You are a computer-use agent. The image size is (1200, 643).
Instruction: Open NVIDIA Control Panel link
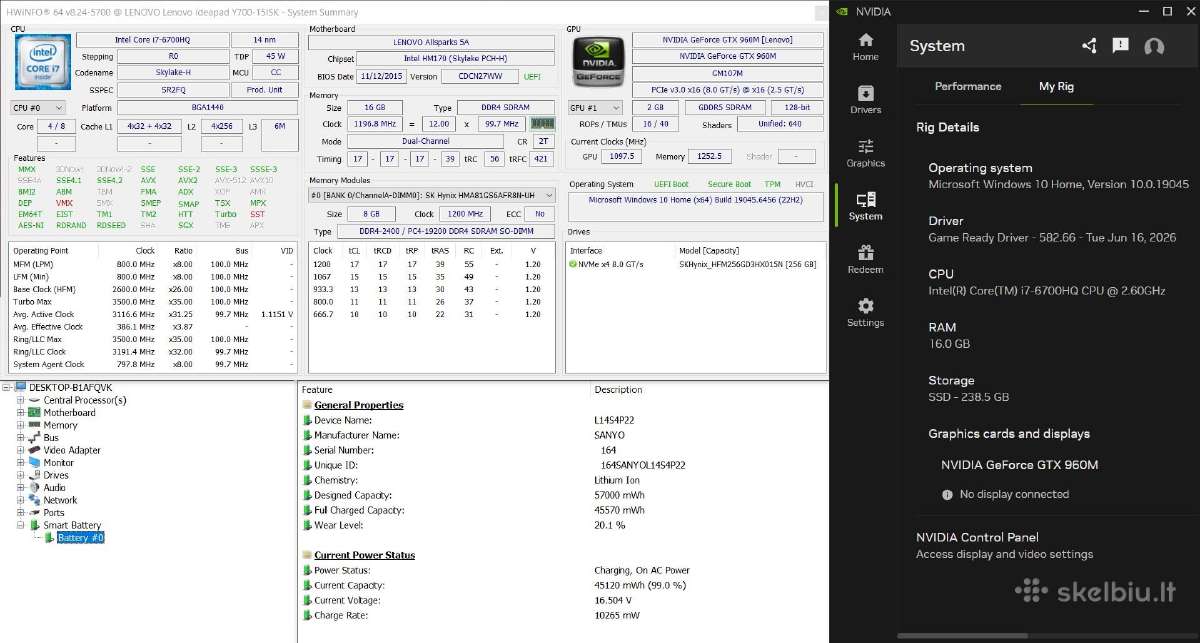click(x=977, y=537)
